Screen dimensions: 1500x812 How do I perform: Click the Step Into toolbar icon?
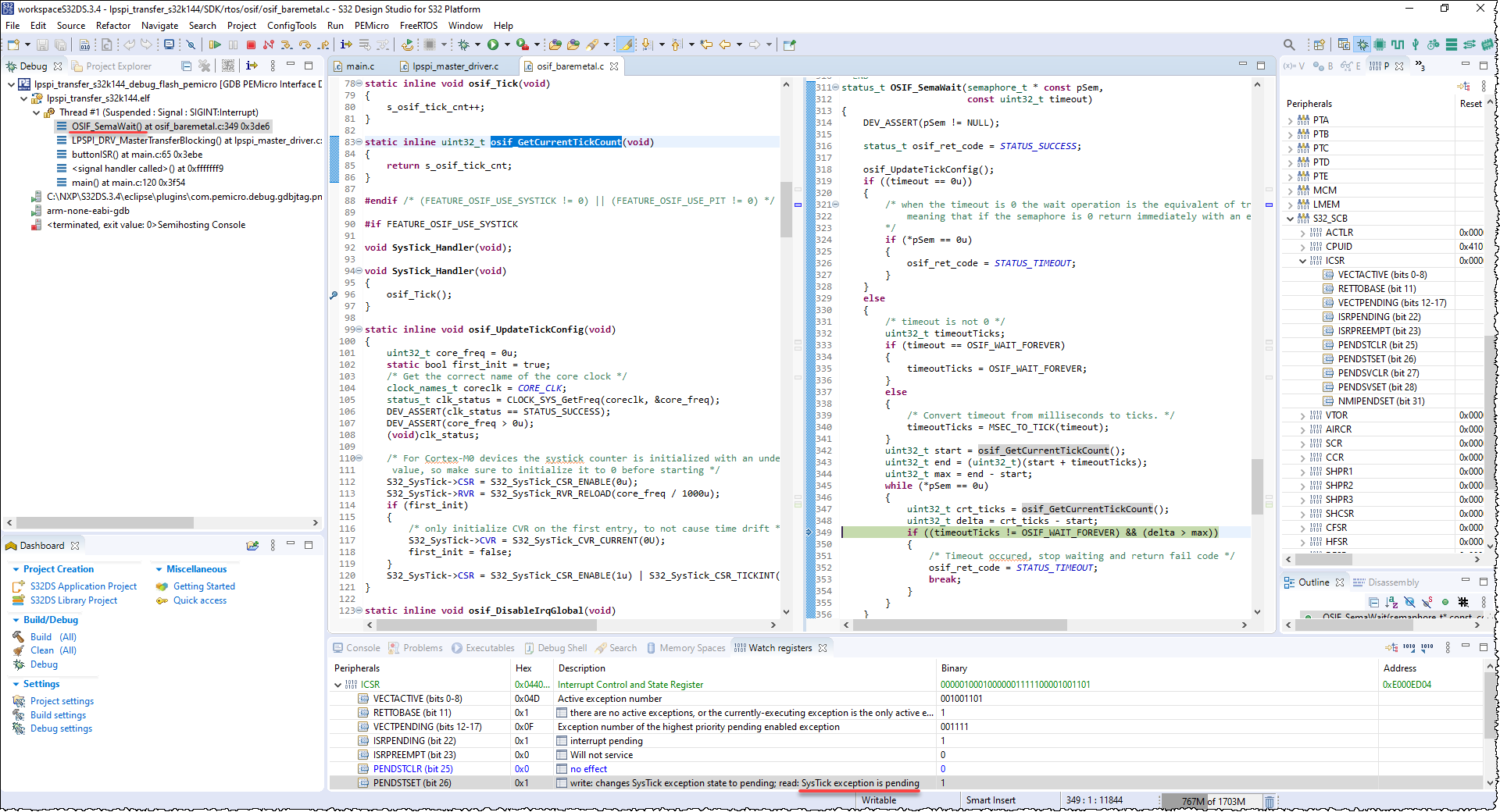pyautogui.click(x=287, y=45)
